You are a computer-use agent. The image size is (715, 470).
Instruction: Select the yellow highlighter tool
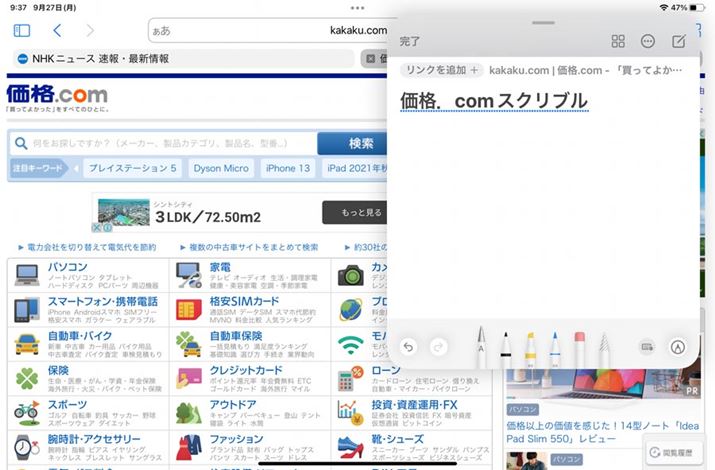point(530,350)
